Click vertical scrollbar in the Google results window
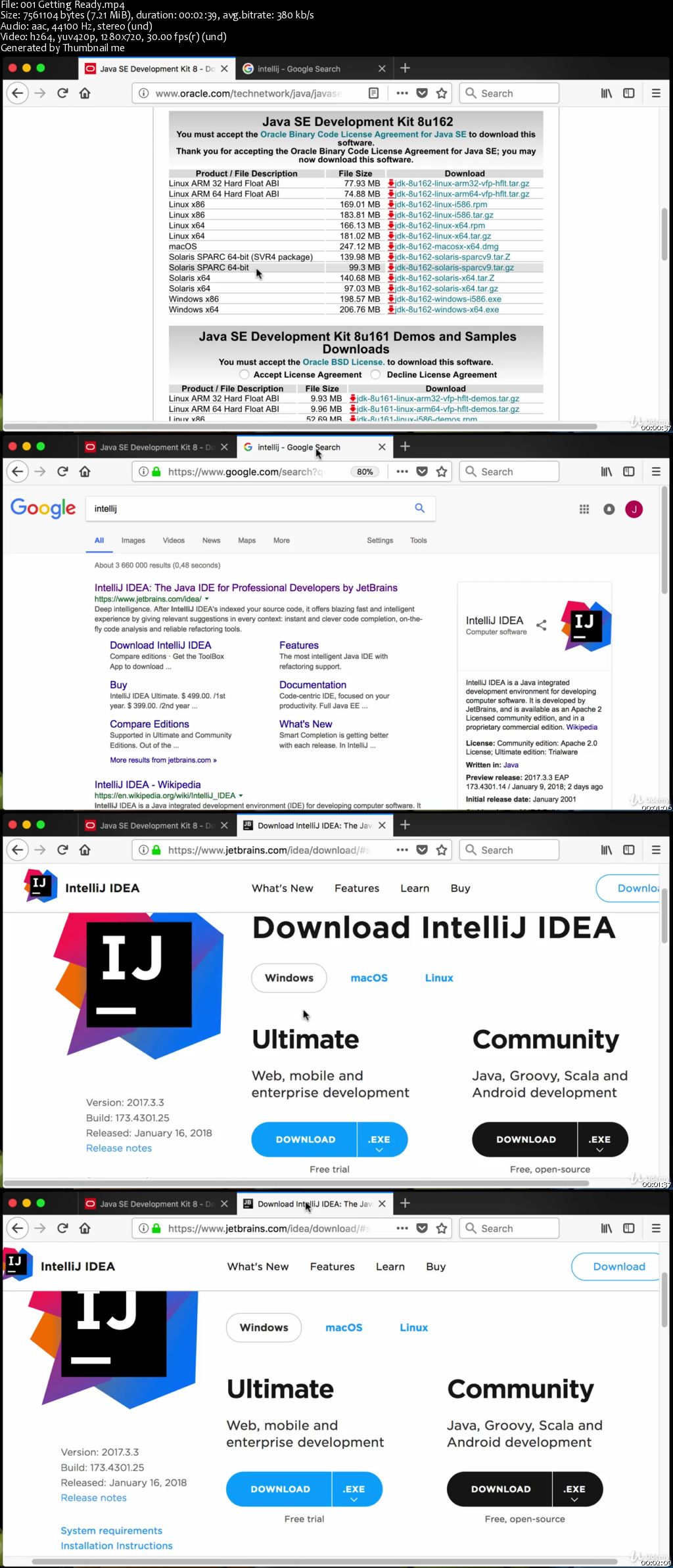This screenshot has height=1568, width=673. coord(664,540)
